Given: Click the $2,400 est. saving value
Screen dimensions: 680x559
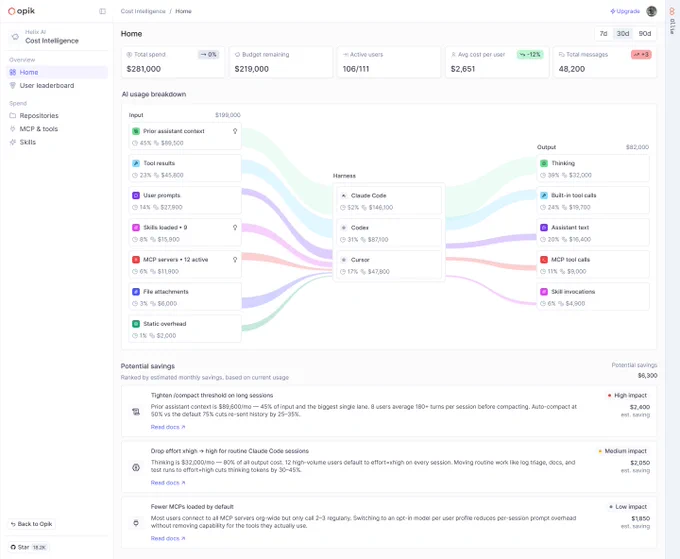Looking at the screenshot, I should point(640,407).
